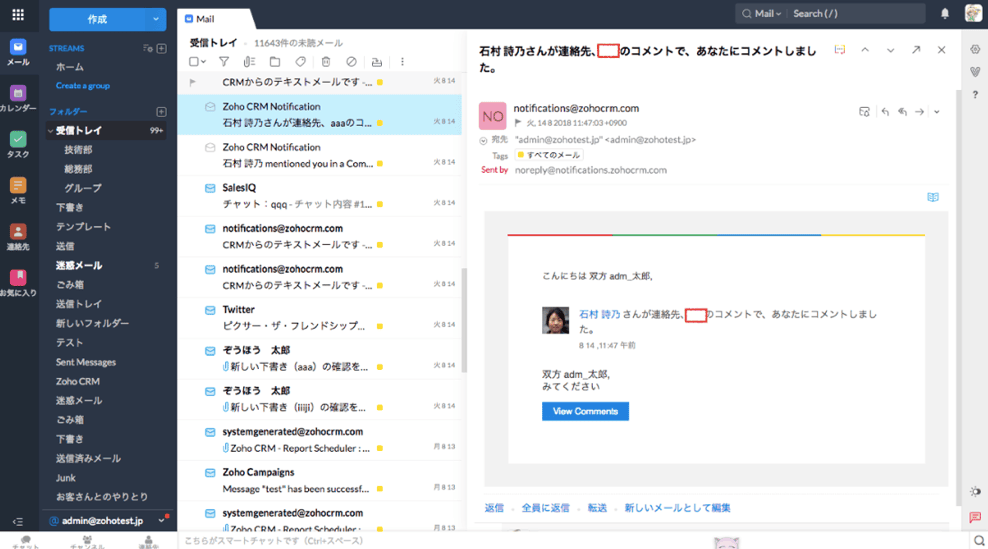Click the notification bell icon
This screenshot has width=988, height=549.
pyautogui.click(x=945, y=13)
